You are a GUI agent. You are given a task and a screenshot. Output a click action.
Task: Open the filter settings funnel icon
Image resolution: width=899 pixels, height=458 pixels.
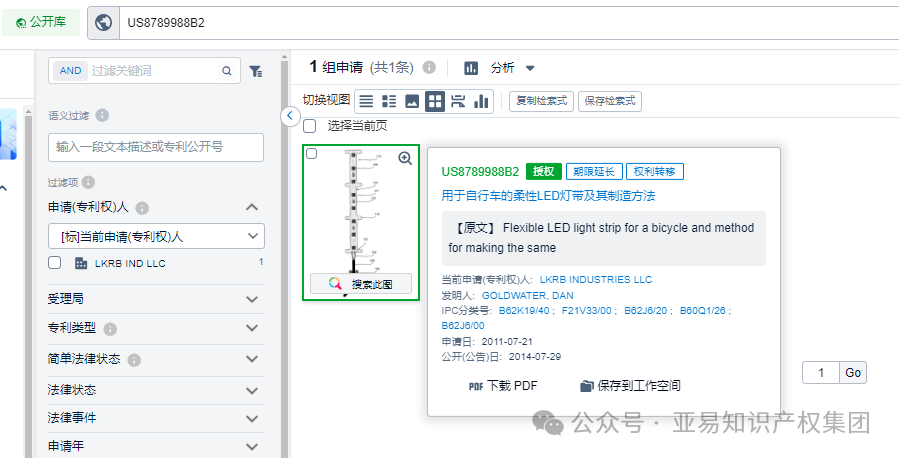coord(256,71)
